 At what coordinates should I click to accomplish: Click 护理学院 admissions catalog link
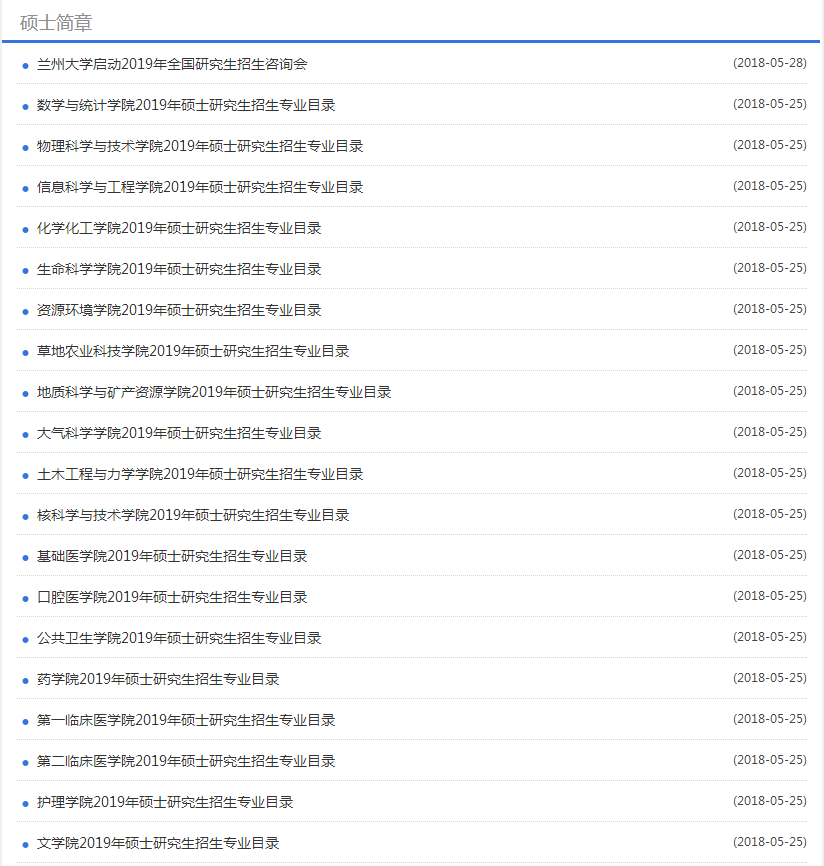pyautogui.click(x=165, y=802)
